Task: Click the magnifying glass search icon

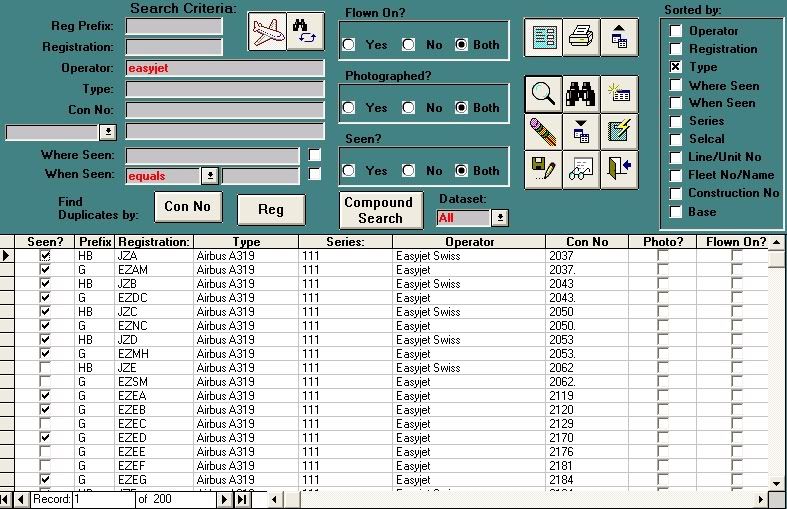Action: pyautogui.click(x=543, y=94)
